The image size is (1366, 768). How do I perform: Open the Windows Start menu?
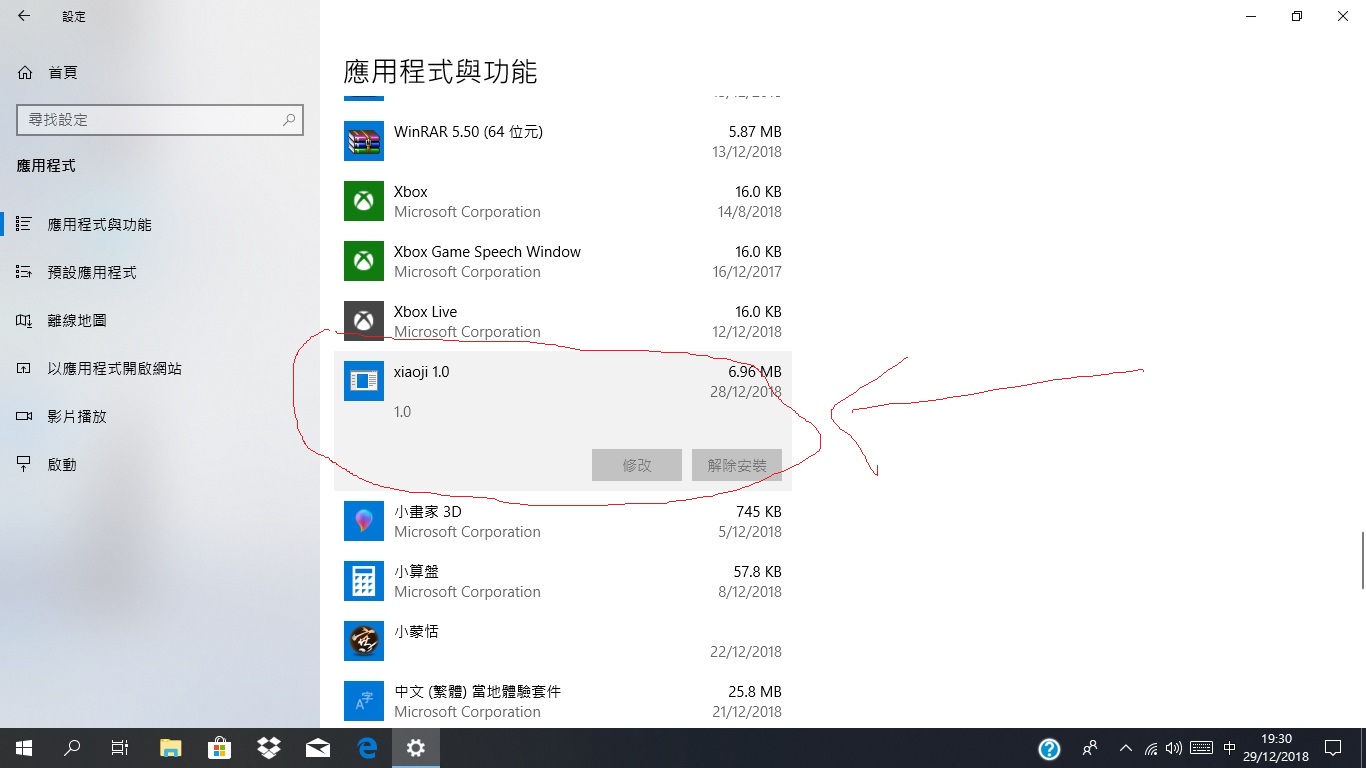(24, 748)
